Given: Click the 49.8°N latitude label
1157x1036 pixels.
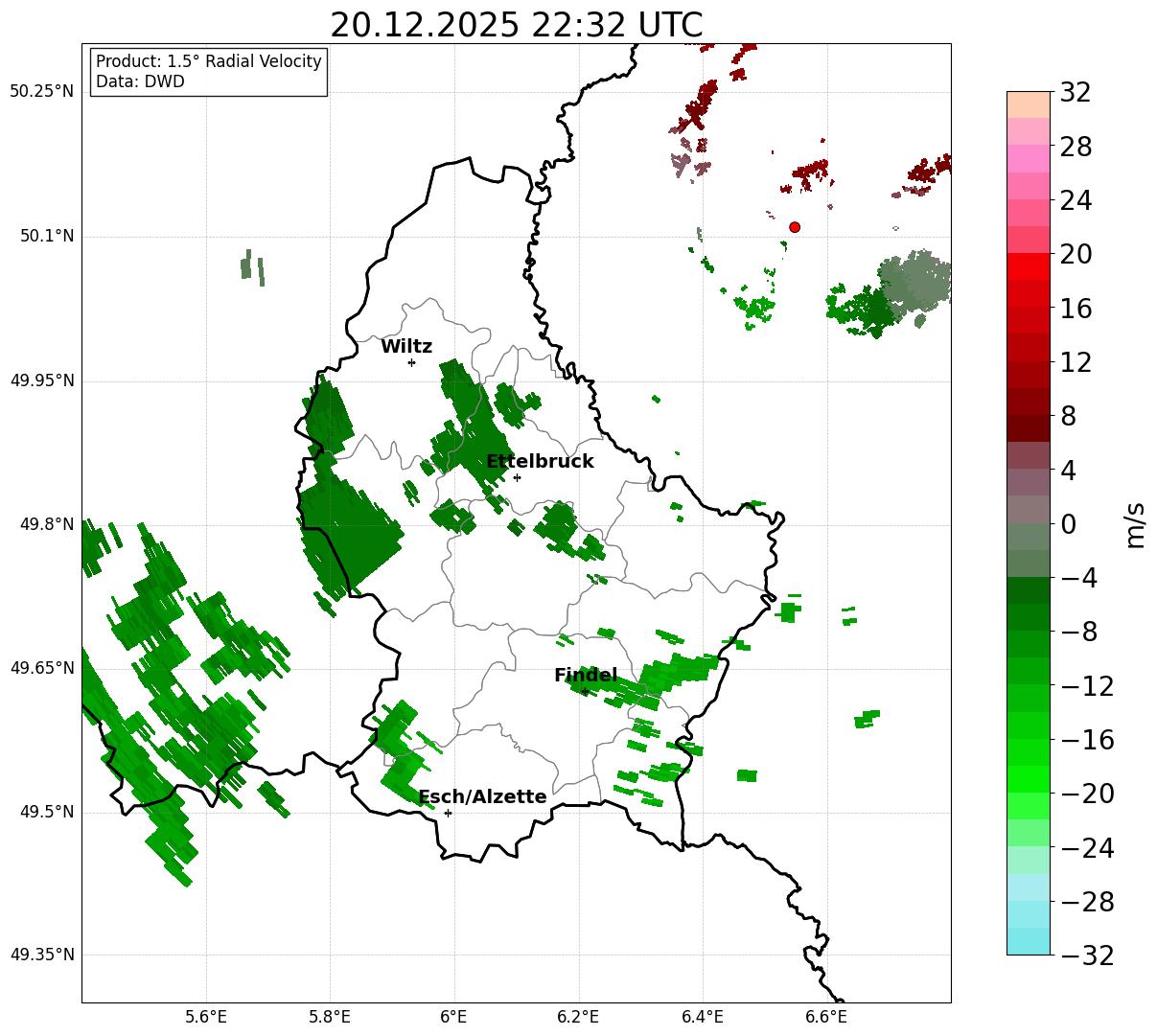Looking at the screenshot, I should click(x=47, y=524).
